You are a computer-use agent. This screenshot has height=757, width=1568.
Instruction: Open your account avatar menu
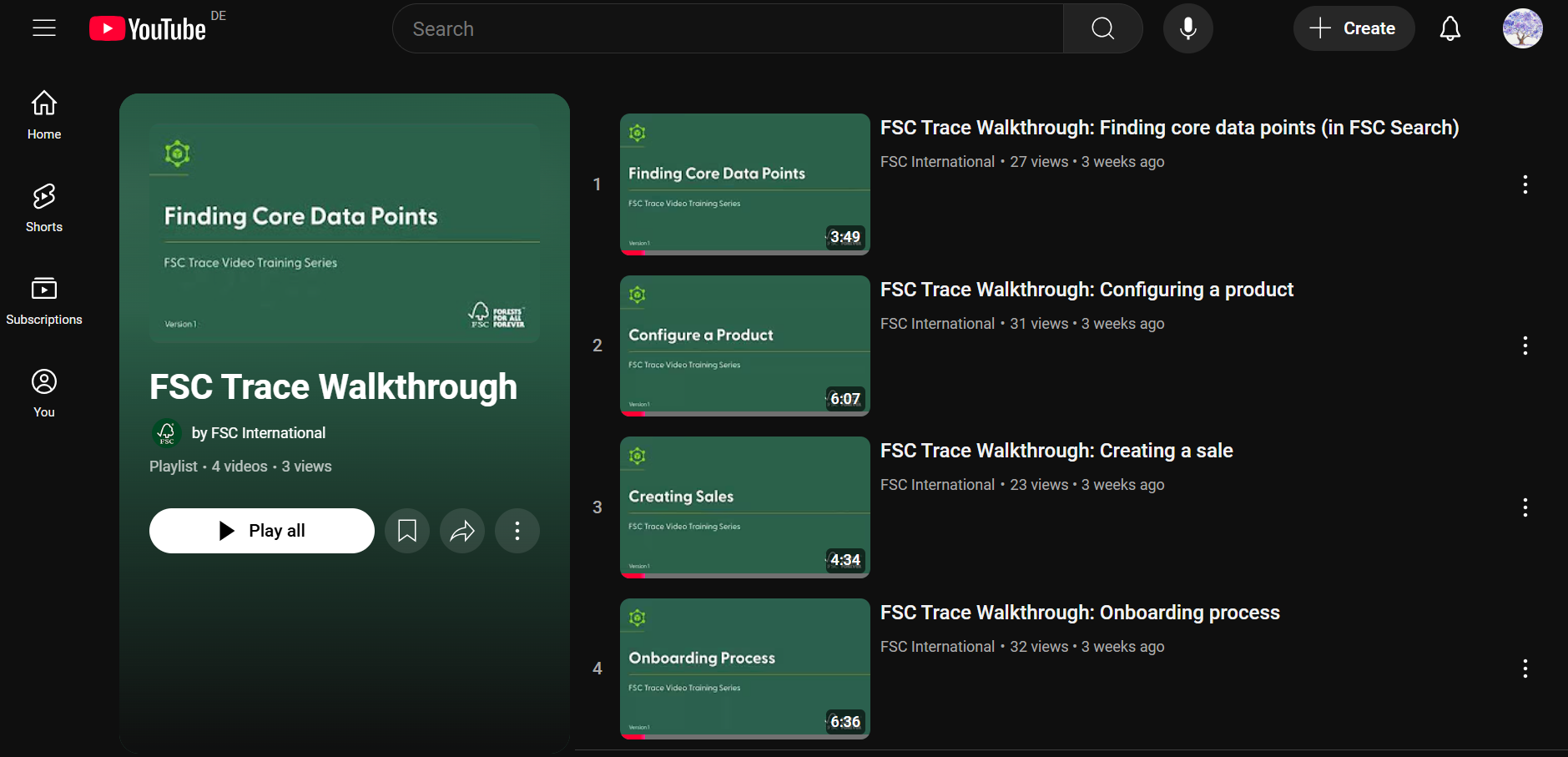point(1522,28)
